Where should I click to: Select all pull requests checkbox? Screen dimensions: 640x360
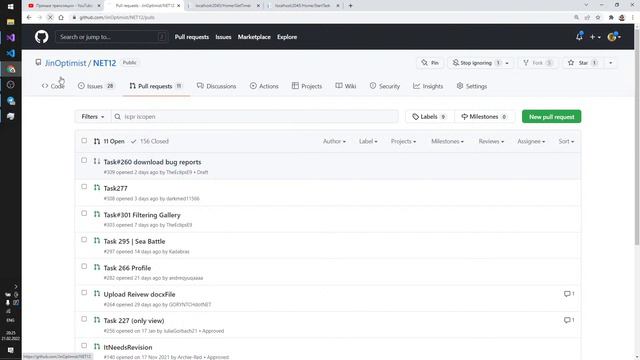tap(84, 141)
